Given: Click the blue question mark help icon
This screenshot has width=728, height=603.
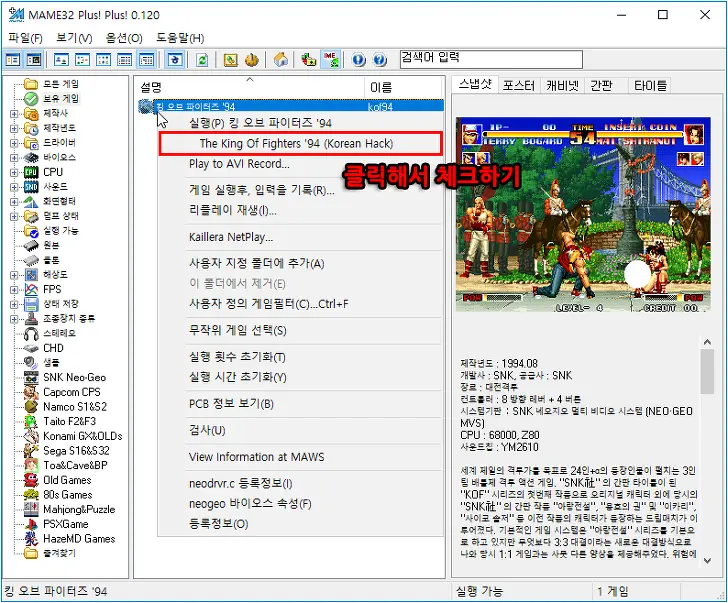Looking at the screenshot, I should (x=380, y=59).
